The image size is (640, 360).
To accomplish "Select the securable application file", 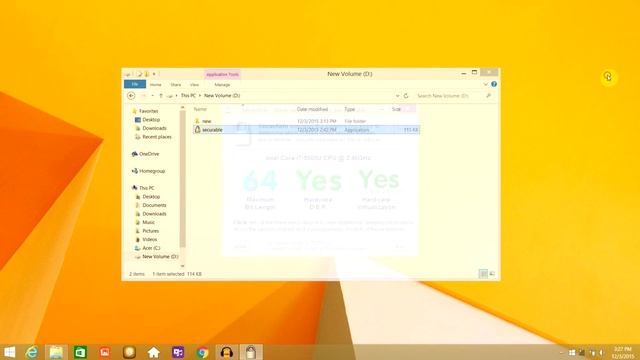I will 306,130.
